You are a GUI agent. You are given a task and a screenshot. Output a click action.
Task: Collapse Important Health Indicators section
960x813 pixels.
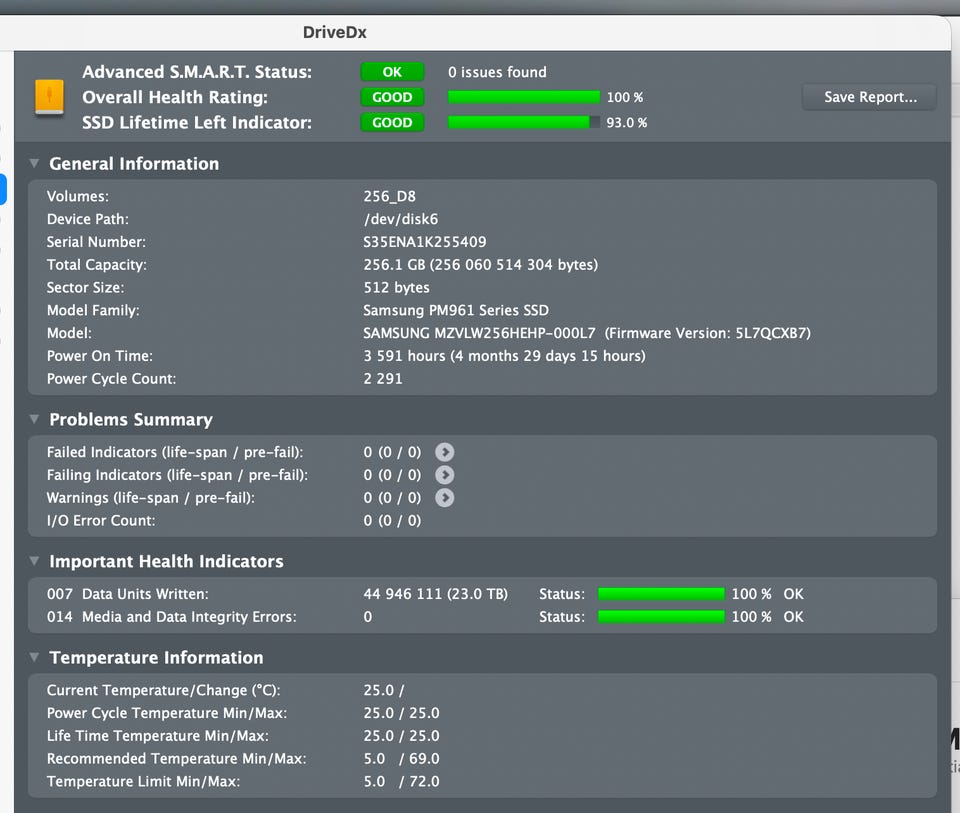pos(34,561)
